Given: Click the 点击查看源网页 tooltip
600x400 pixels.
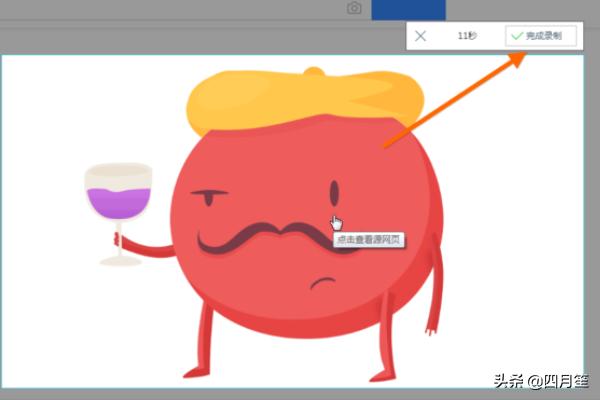Looking at the screenshot, I should pyautogui.click(x=367, y=242).
